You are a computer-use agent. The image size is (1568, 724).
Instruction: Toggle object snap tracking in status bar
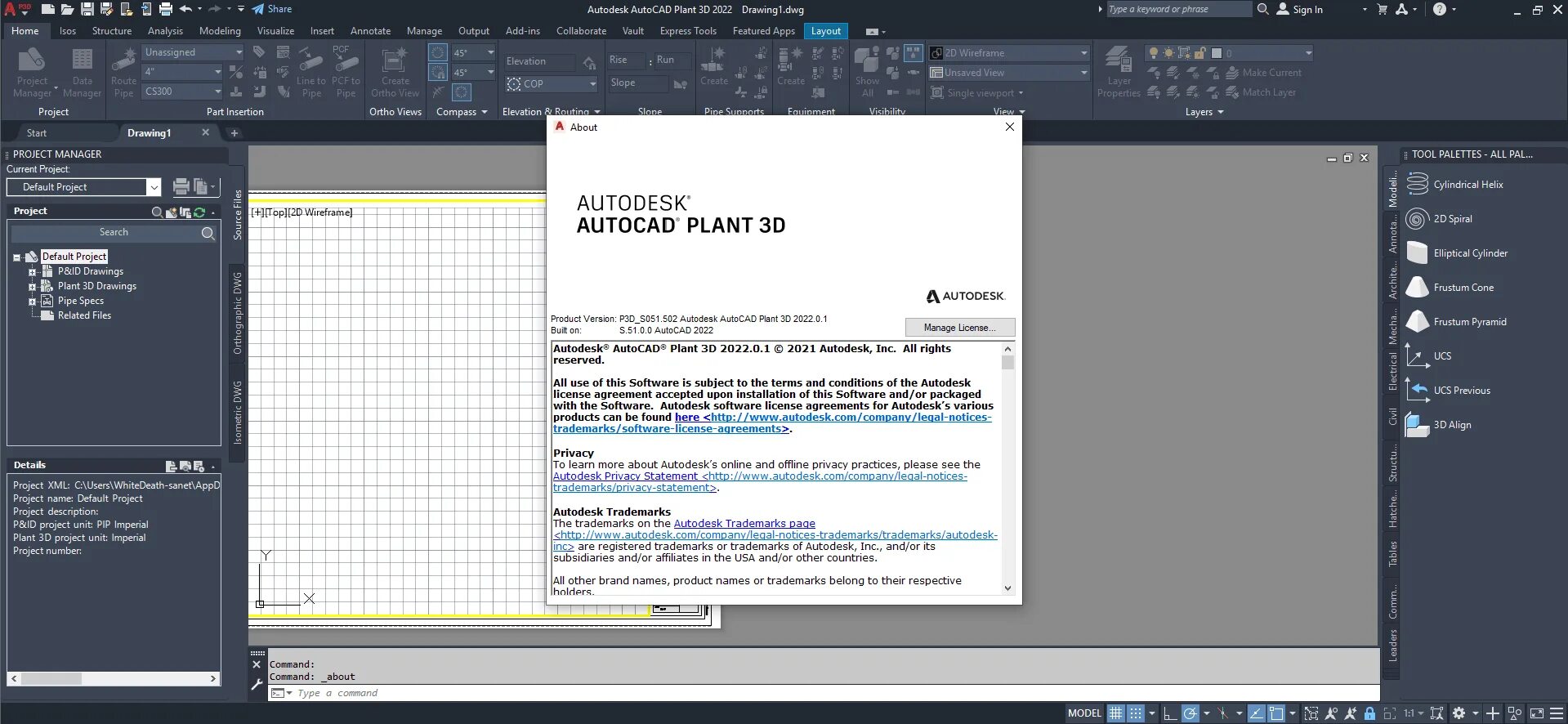coord(1256,713)
